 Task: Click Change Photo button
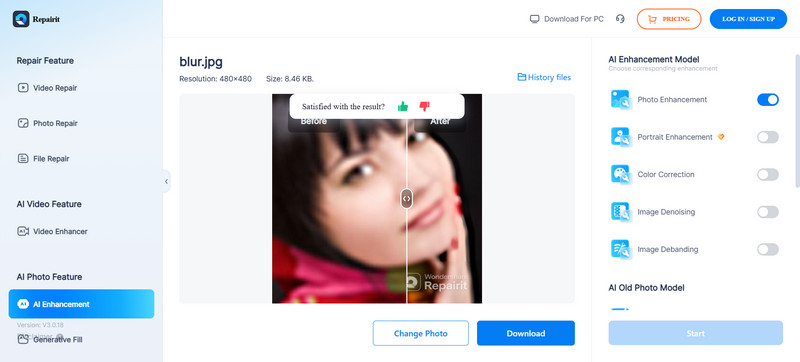click(x=420, y=333)
